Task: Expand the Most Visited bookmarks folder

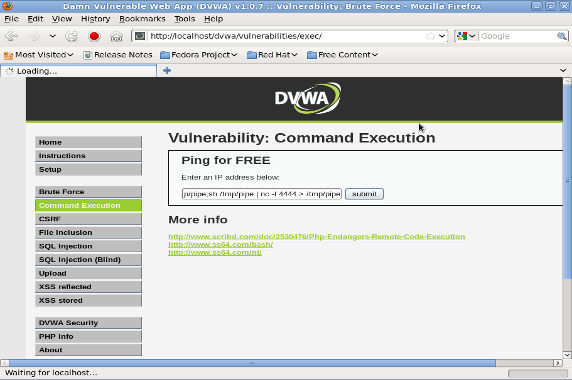Action: coord(39,55)
